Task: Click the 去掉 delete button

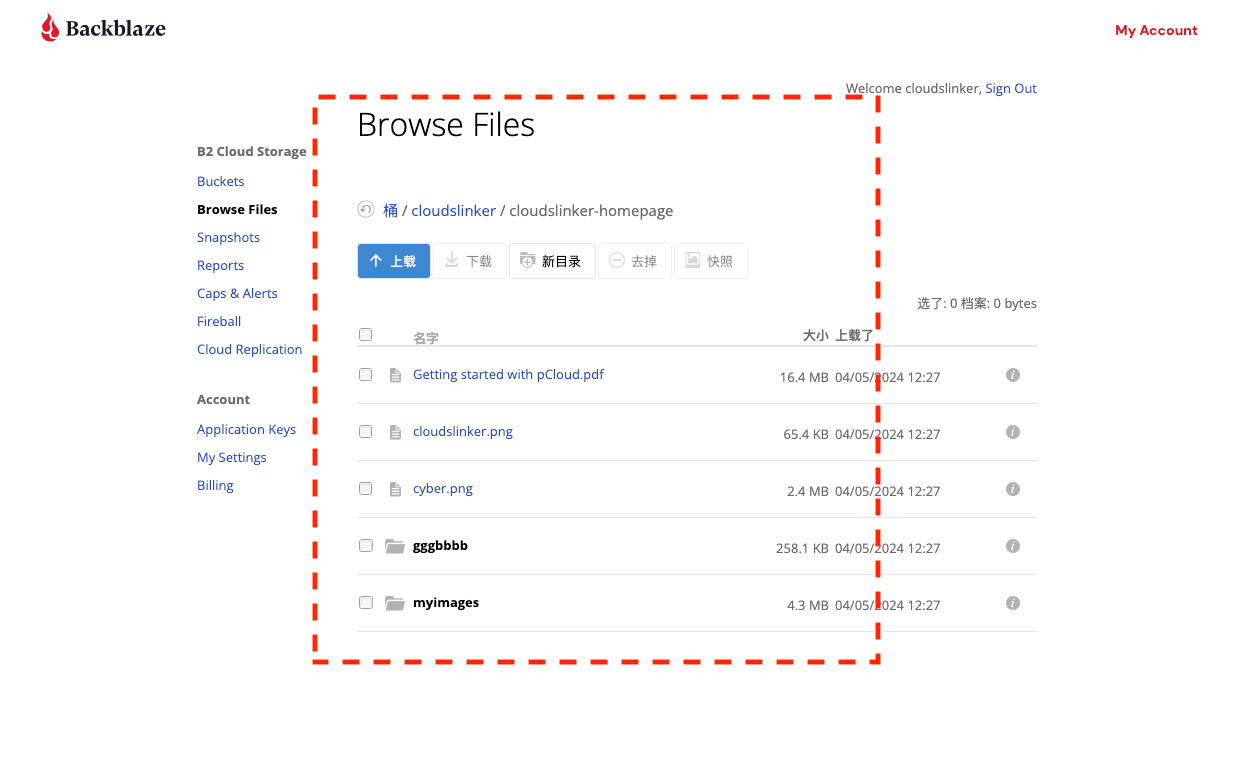Action: (x=635, y=261)
